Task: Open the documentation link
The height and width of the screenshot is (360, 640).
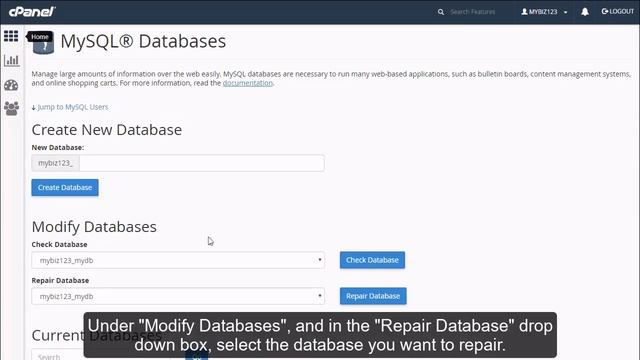Action: click(248, 83)
